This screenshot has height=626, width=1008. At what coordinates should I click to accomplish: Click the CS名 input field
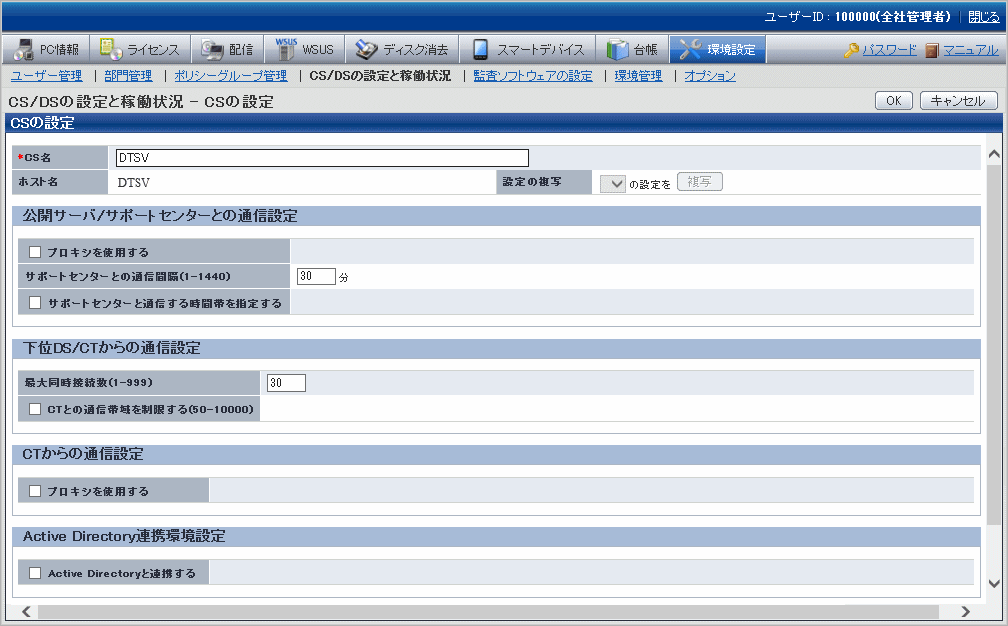coord(322,158)
